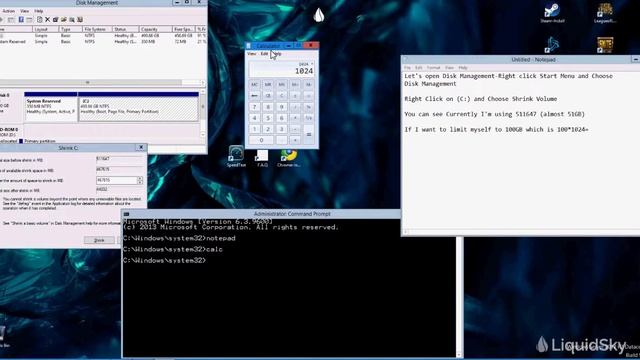Screen dimensions: 640x360
Task: Click the 8 key in Calculator
Action: [268, 107]
